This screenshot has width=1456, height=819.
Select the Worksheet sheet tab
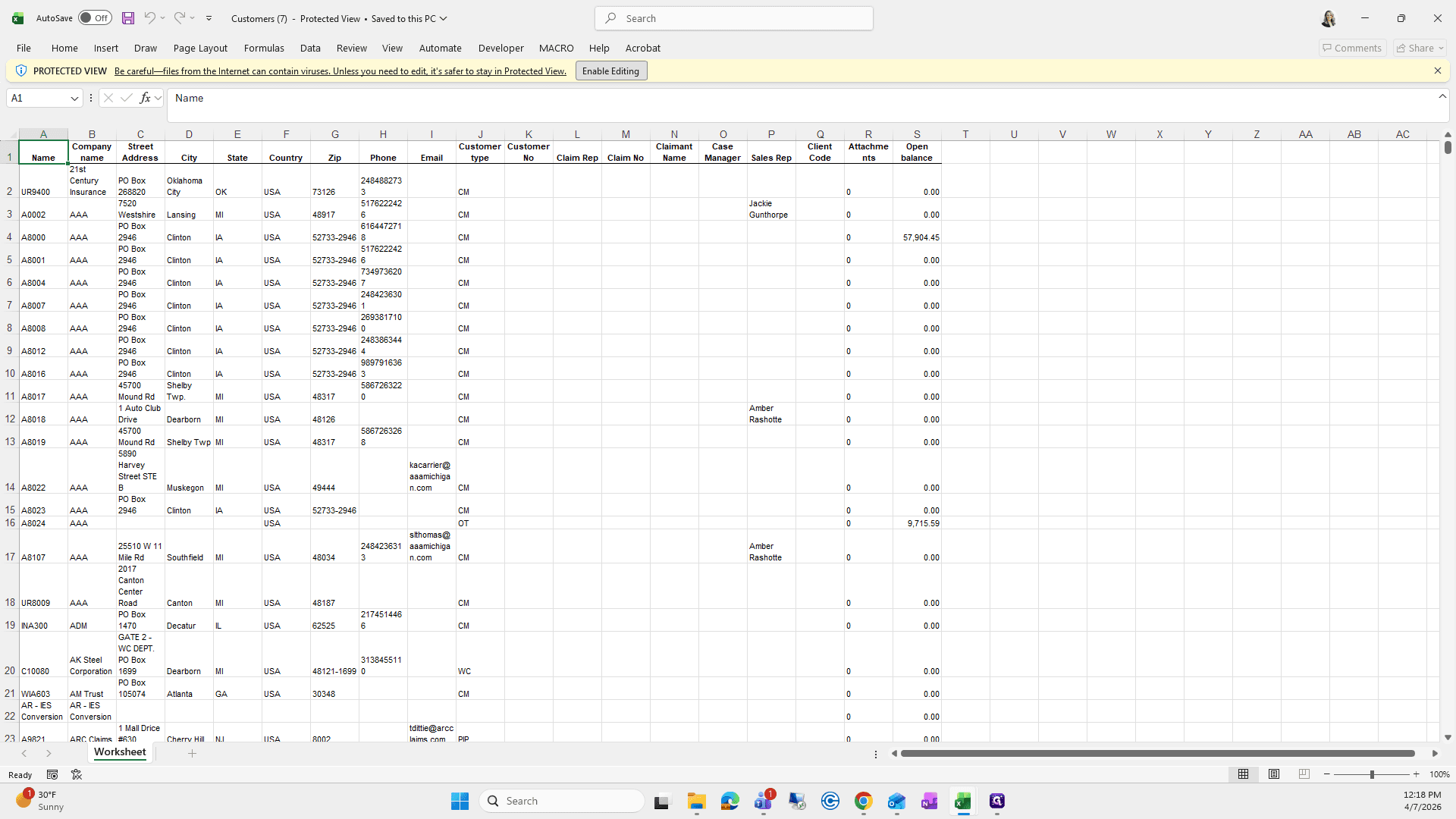[x=120, y=752]
